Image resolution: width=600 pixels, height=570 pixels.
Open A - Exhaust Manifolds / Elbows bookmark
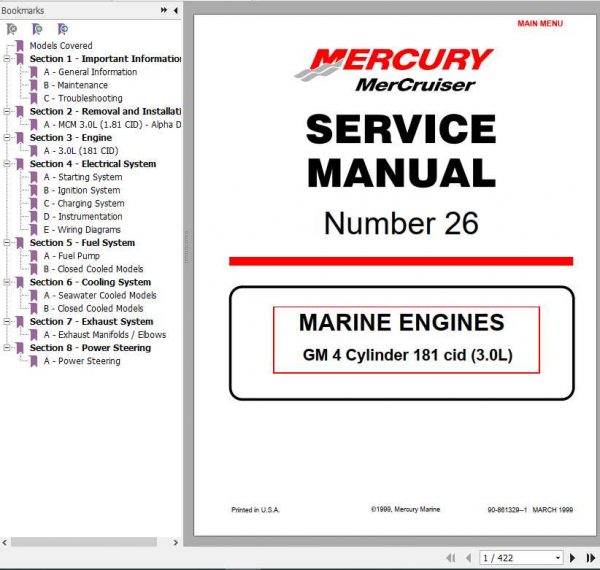[105, 335]
